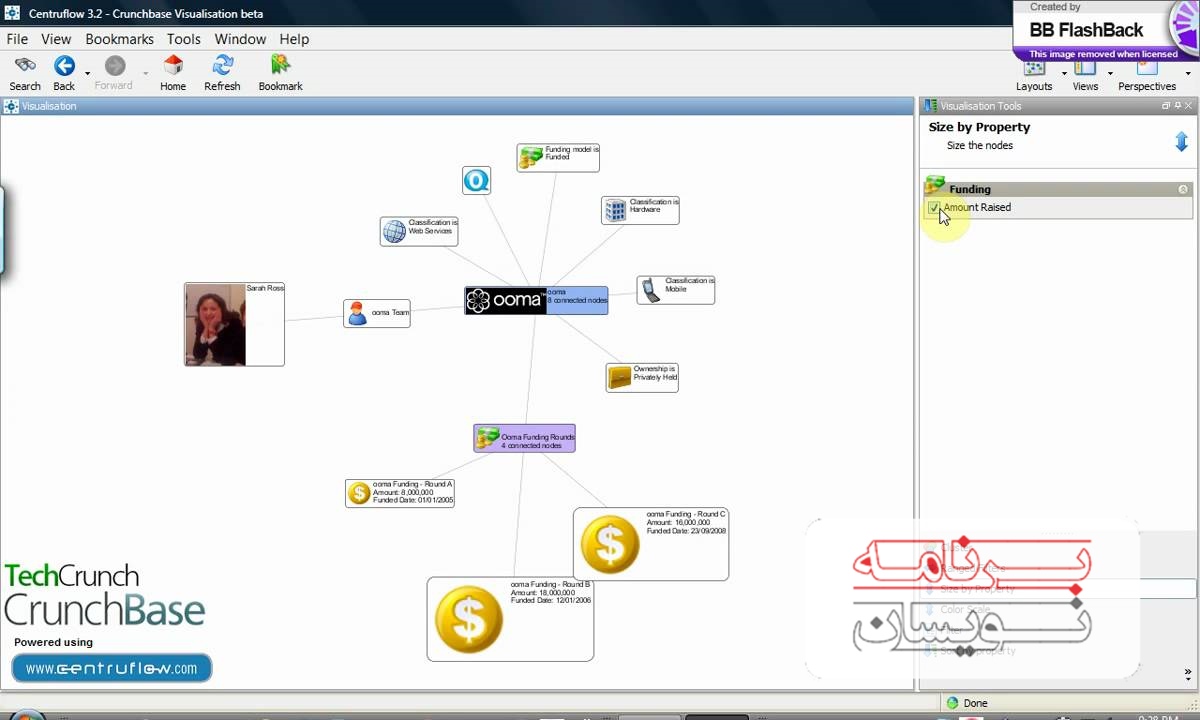Click the Funding group money icon
1200x720 pixels.
(x=935, y=185)
